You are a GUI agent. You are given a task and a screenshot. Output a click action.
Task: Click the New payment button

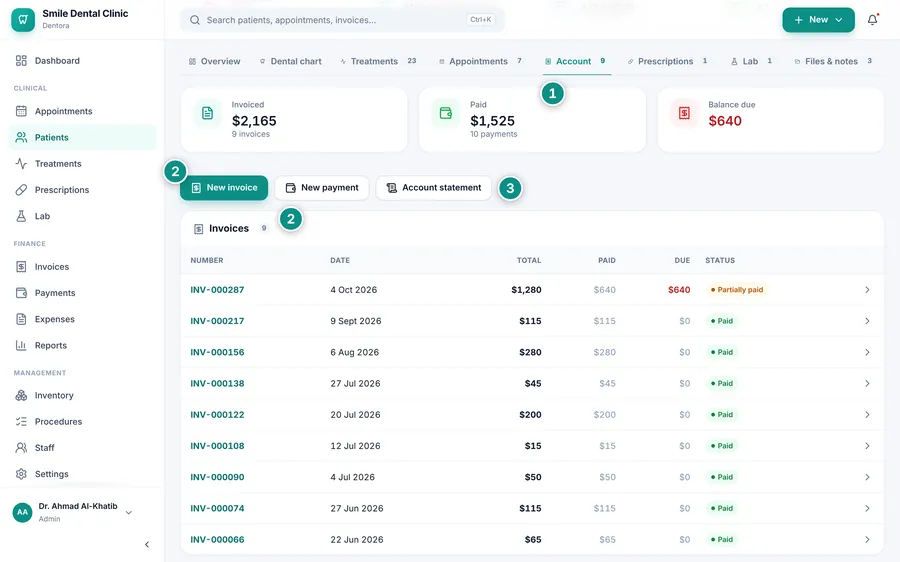322,188
